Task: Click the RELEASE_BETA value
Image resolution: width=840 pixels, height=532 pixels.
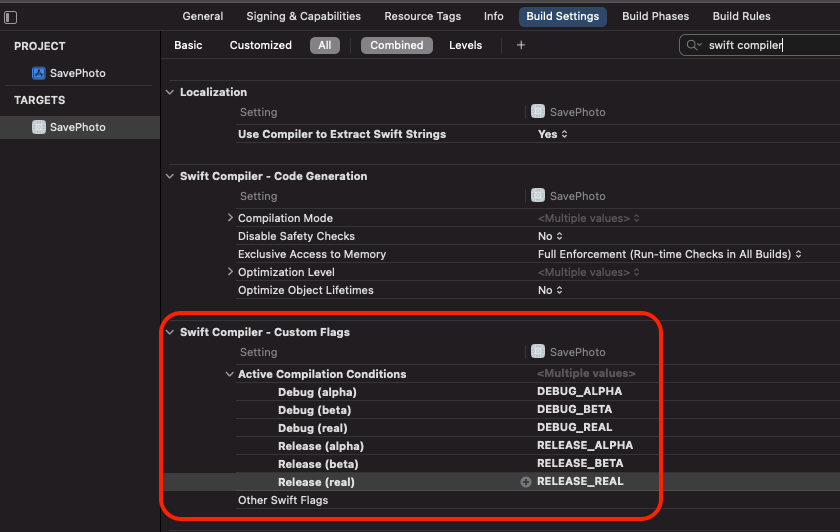Action: [580, 463]
